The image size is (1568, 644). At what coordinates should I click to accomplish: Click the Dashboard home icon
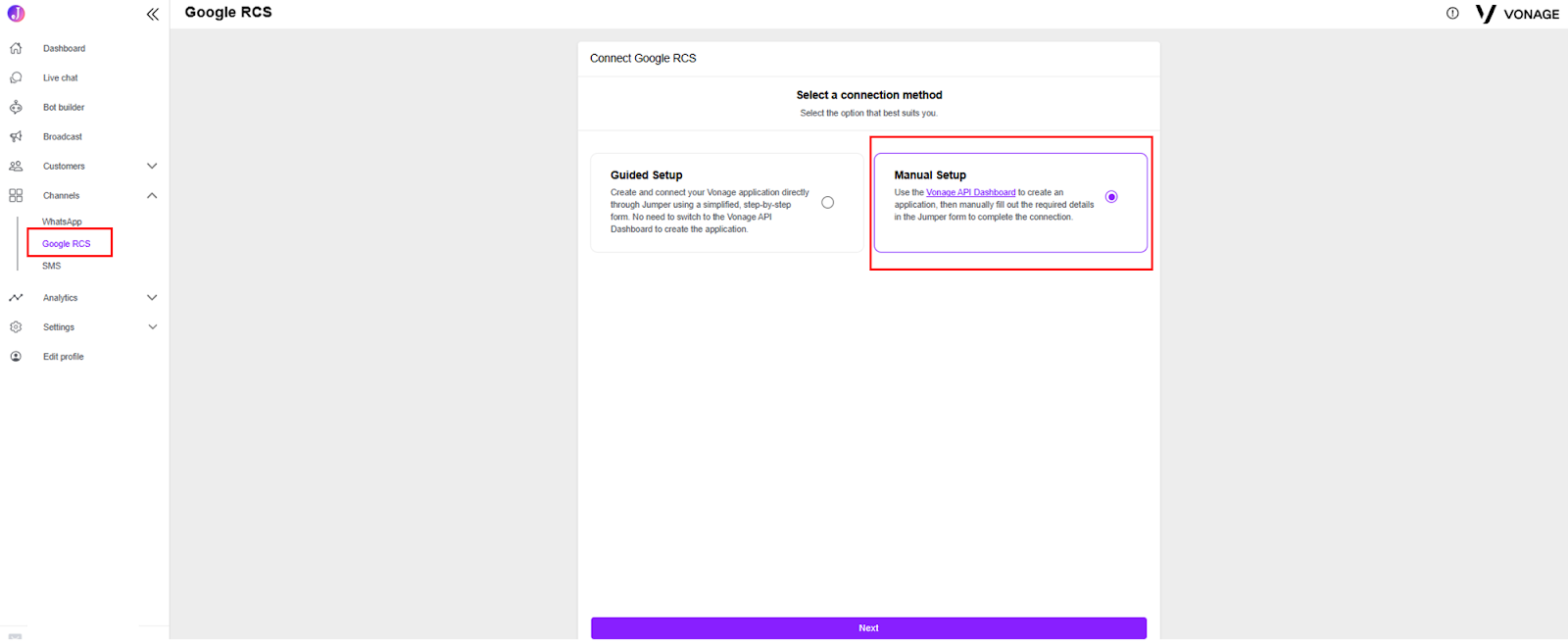click(16, 48)
